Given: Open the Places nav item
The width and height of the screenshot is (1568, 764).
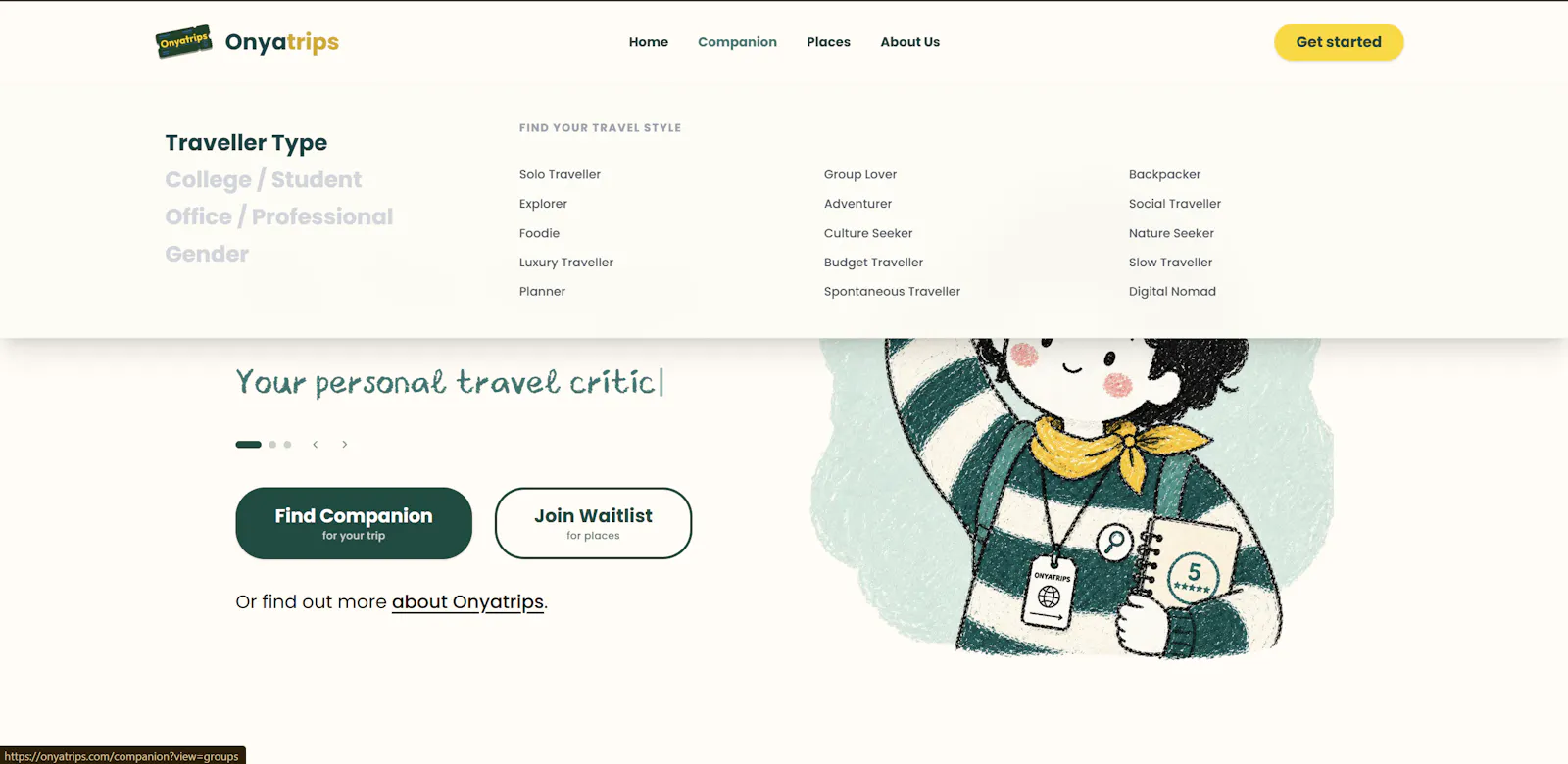Looking at the screenshot, I should (828, 42).
